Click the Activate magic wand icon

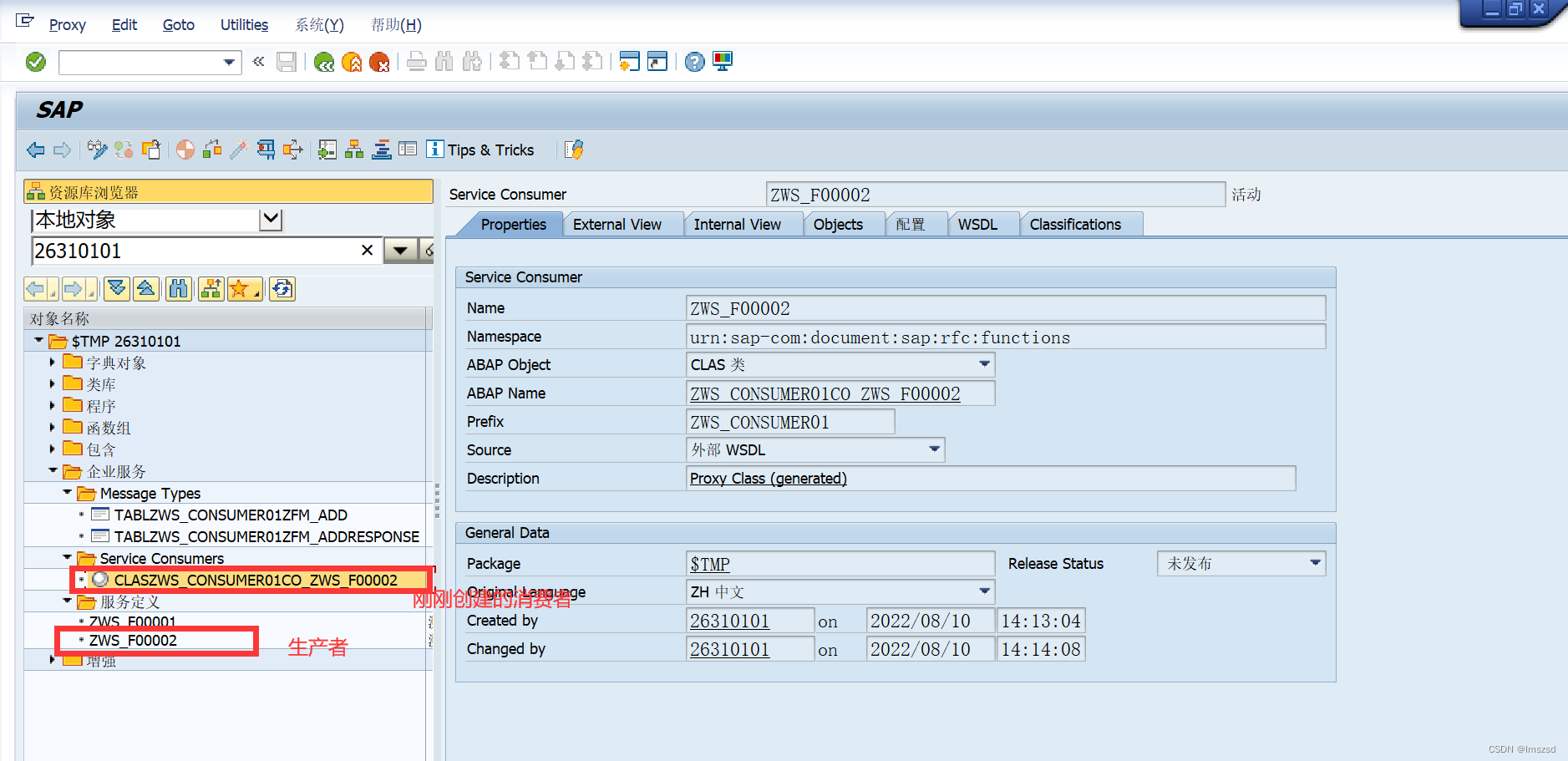click(239, 150)
